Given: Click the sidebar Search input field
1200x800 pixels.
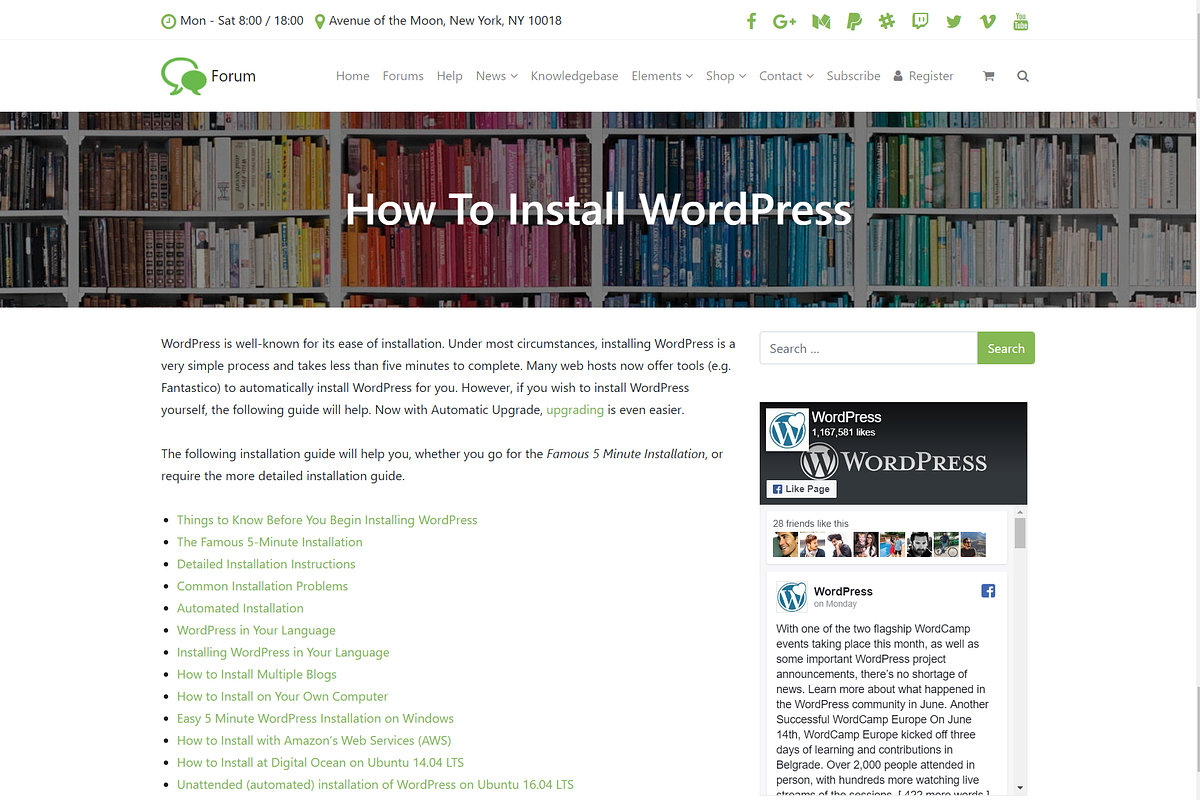Looking at the screenshot, I should (869, 348).
